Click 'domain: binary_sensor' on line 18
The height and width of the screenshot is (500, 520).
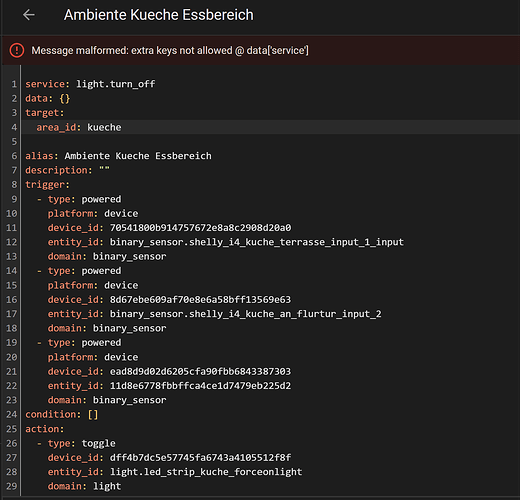[x=107, y=329]
